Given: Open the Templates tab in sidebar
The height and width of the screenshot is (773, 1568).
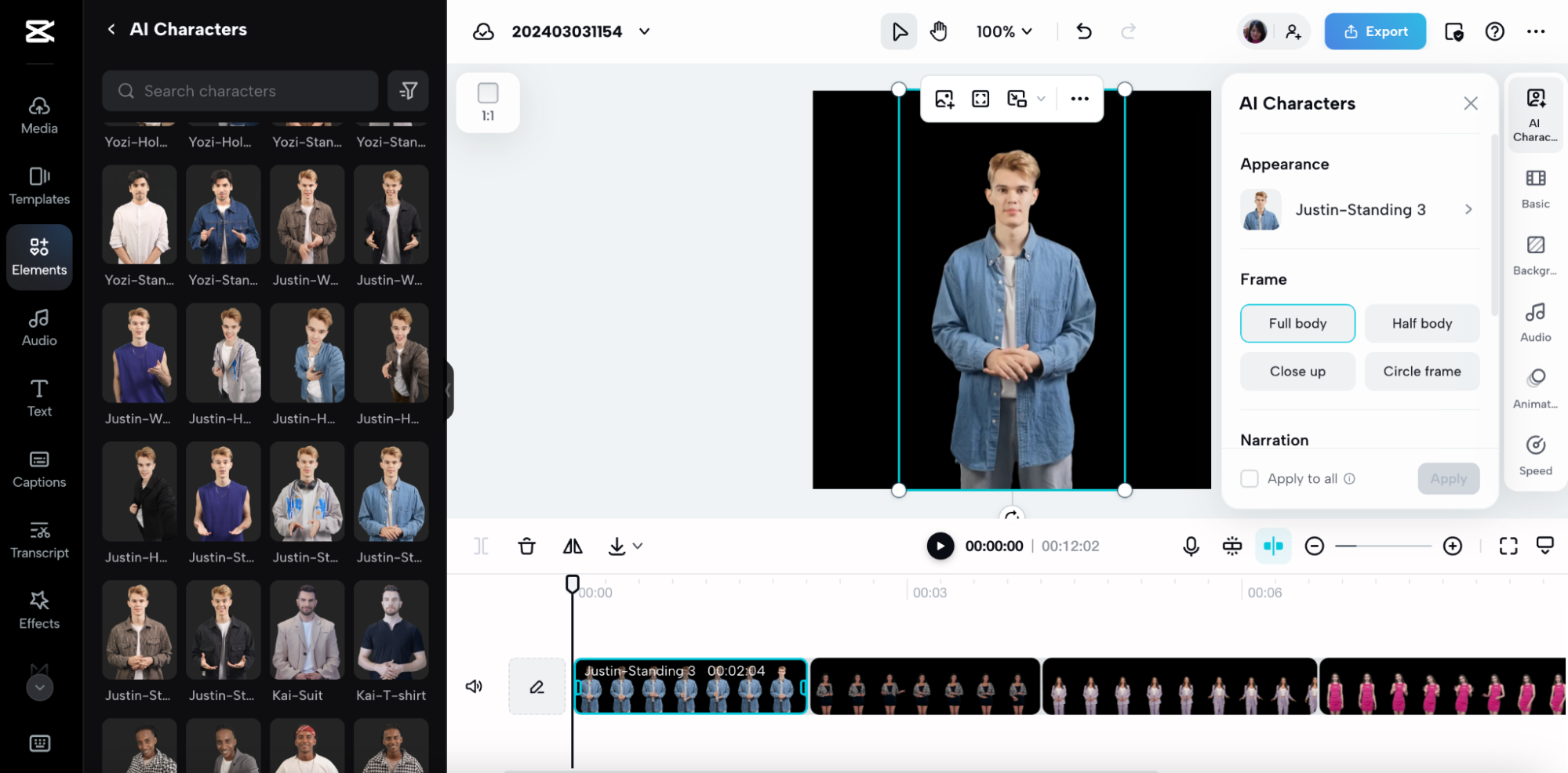Looking at the screenshot, I should coord(39,186).
